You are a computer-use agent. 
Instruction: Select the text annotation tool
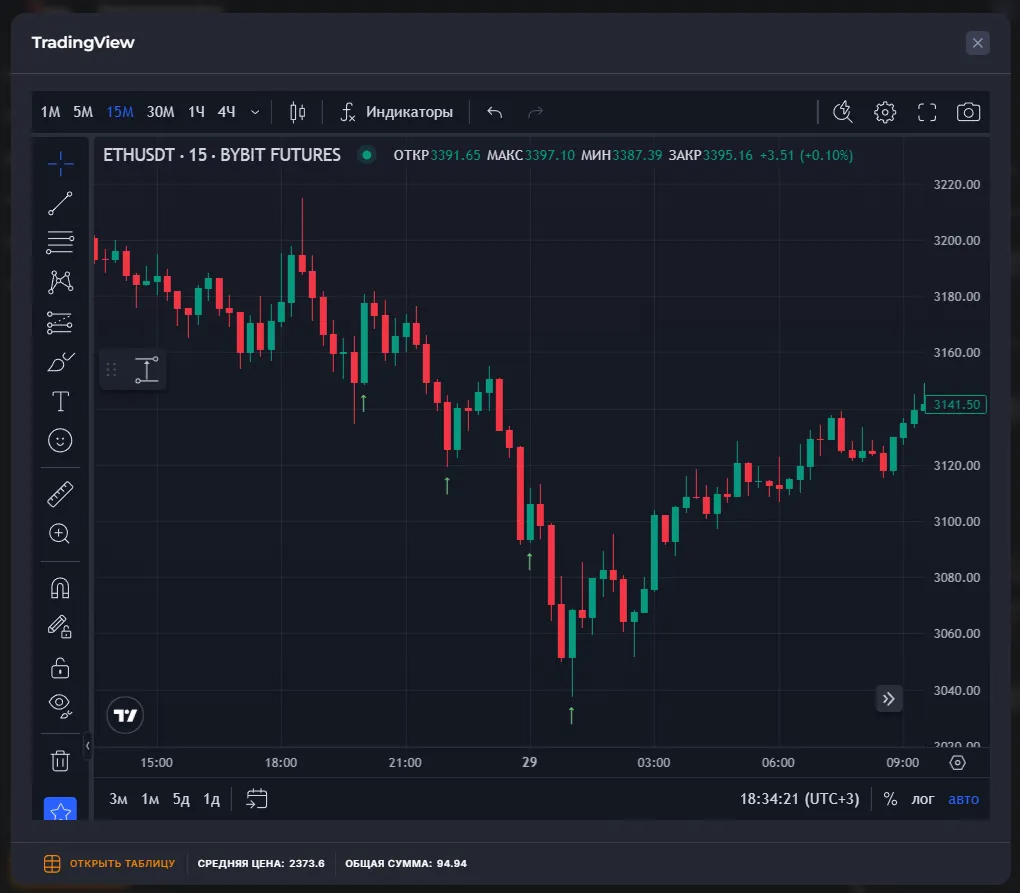coord(60,401)
